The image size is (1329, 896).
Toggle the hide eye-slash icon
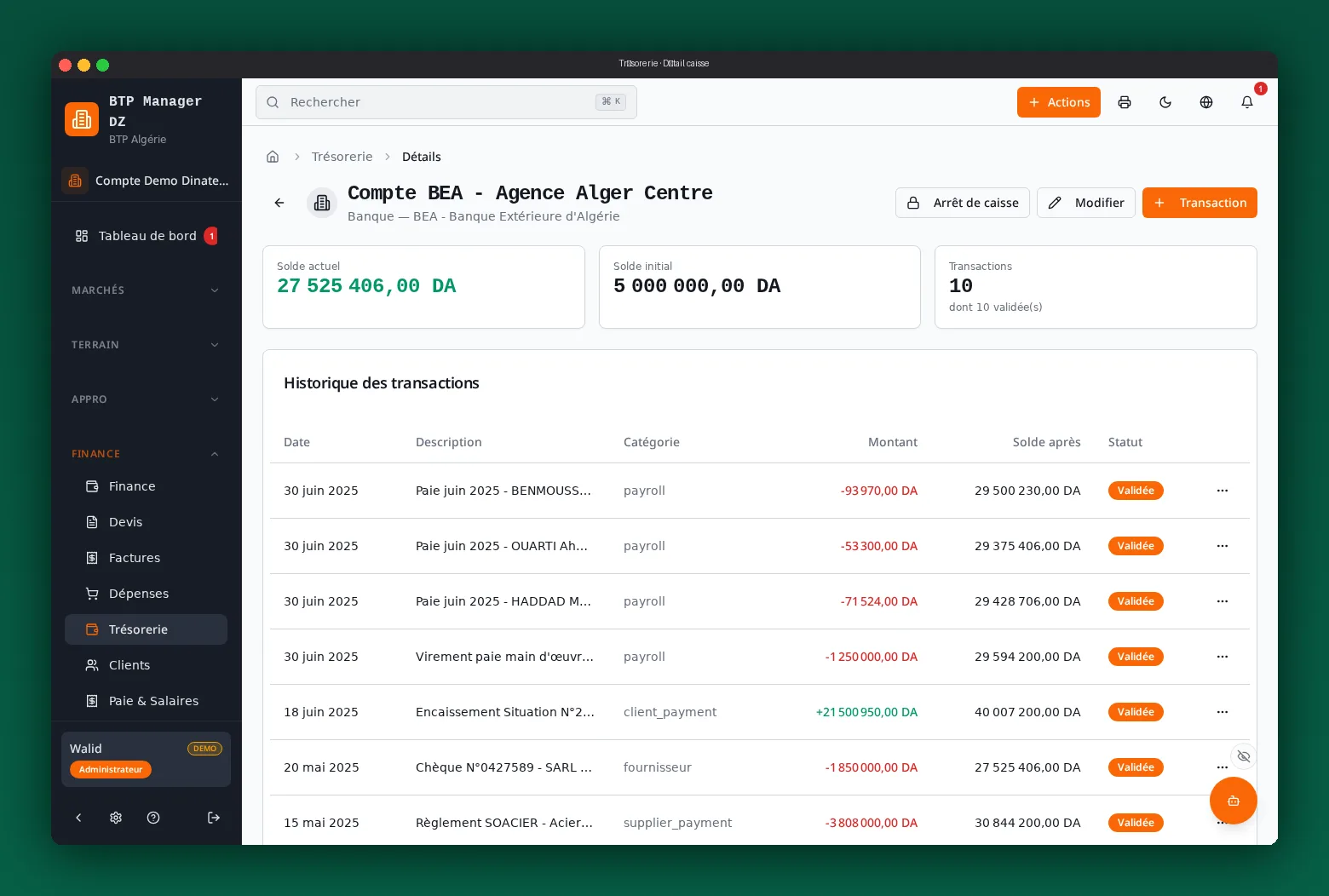tap(1244, 756)
